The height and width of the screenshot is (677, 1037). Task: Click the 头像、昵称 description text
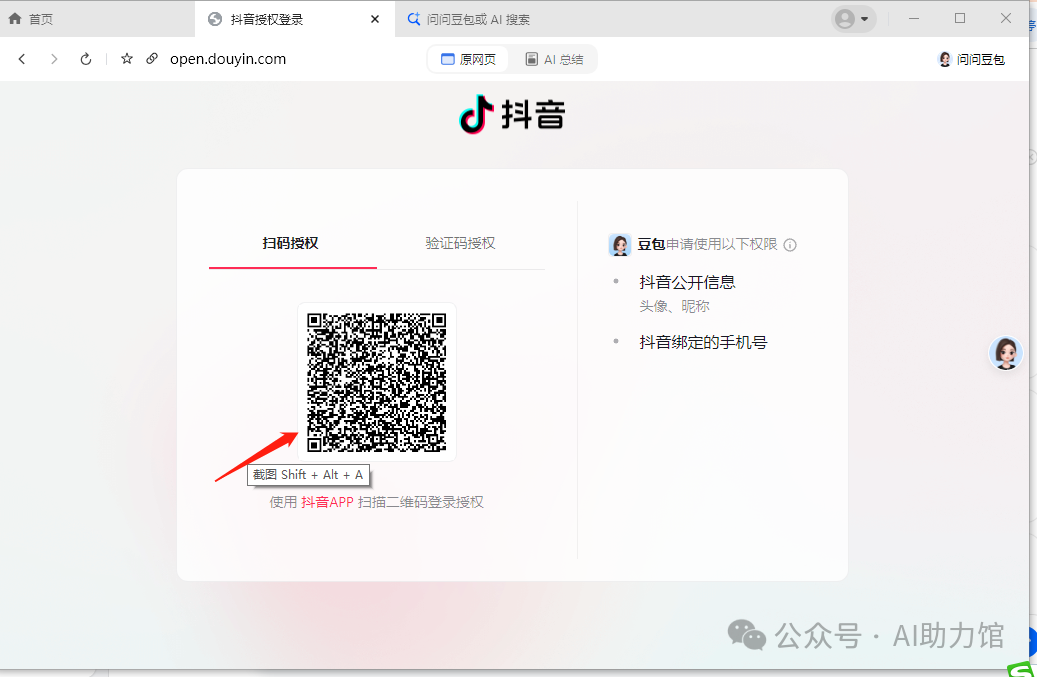point(674,306)
